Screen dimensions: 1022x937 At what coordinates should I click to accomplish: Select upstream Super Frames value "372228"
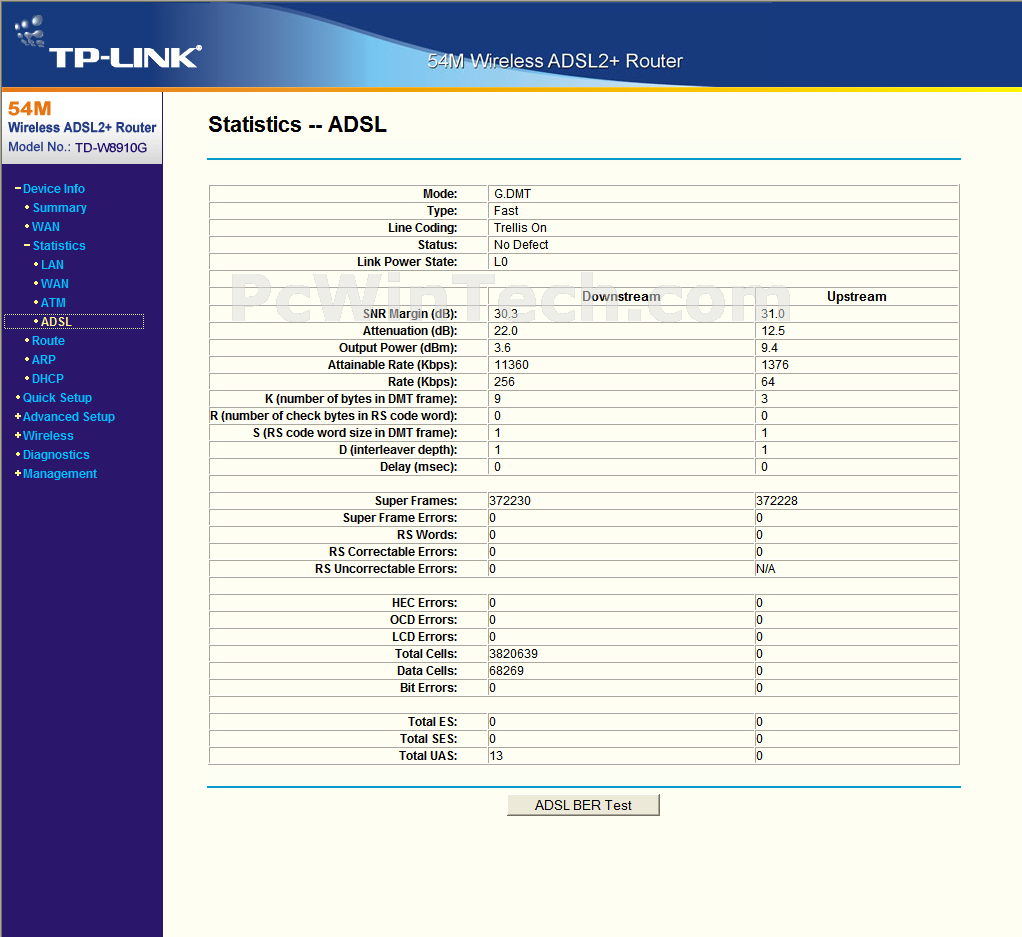(x=777, y=500)
